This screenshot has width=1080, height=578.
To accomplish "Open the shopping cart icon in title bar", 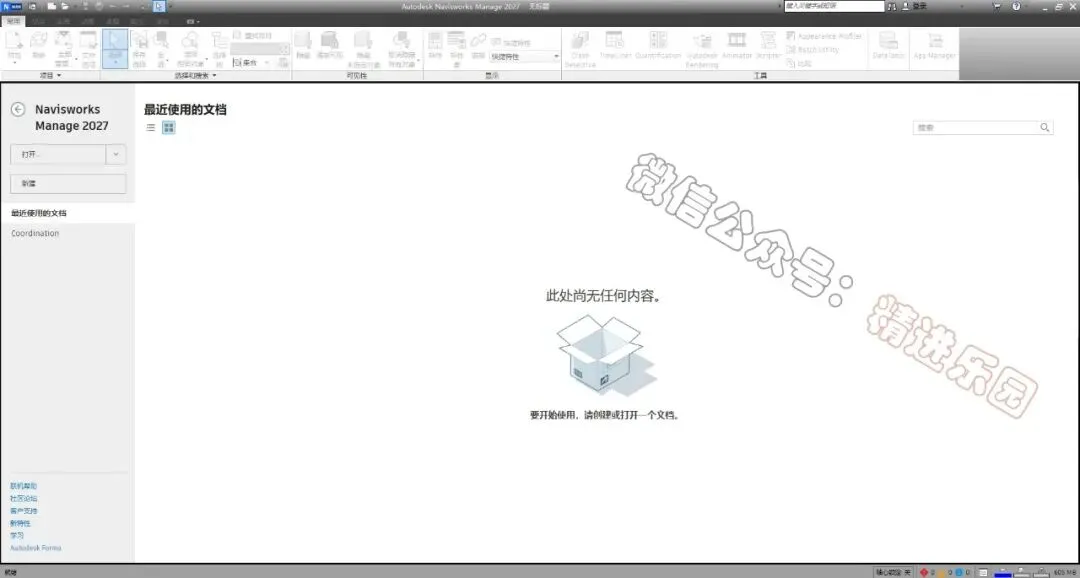I will pos(996,6).
